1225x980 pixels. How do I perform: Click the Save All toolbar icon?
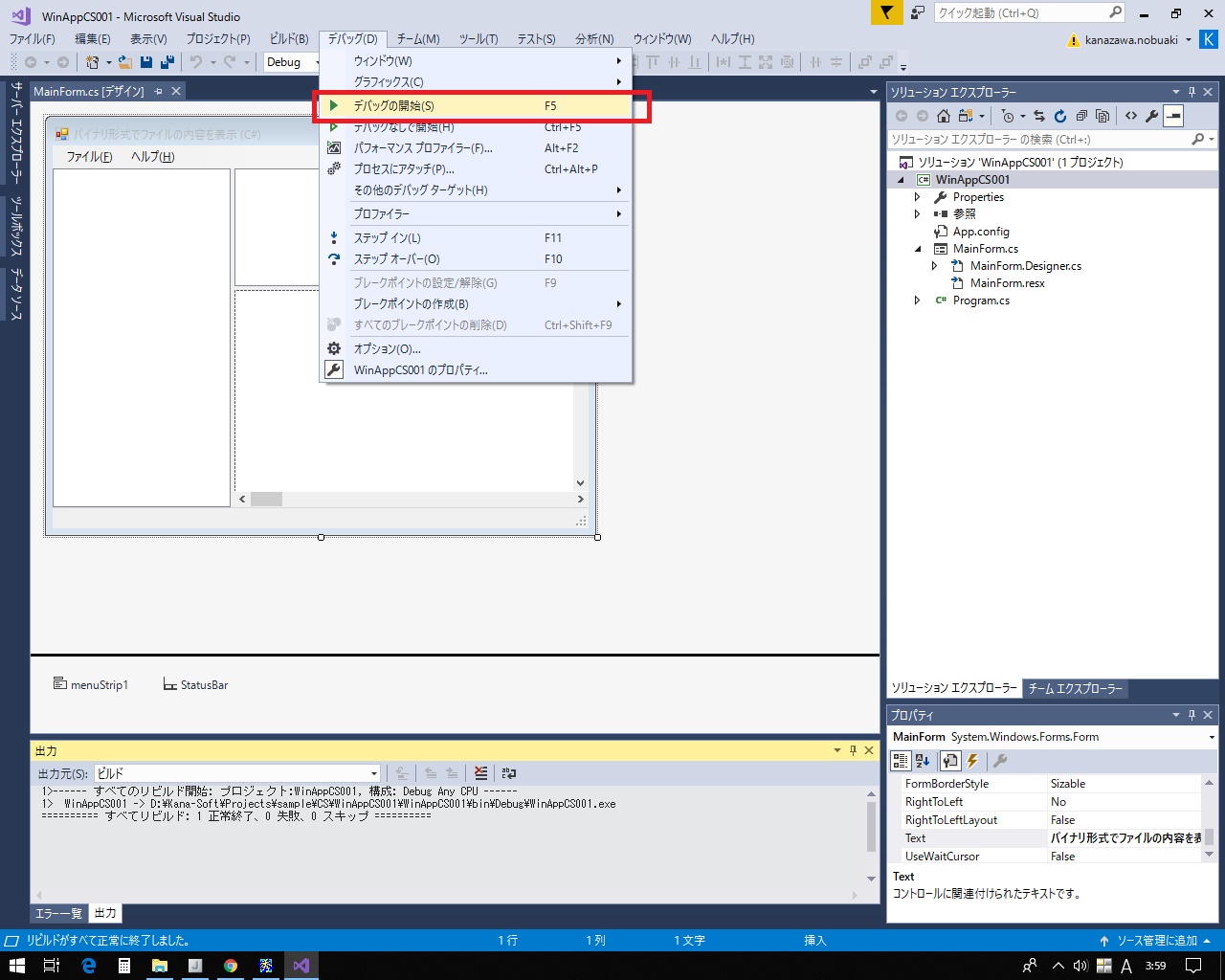(x=167, y=62)
